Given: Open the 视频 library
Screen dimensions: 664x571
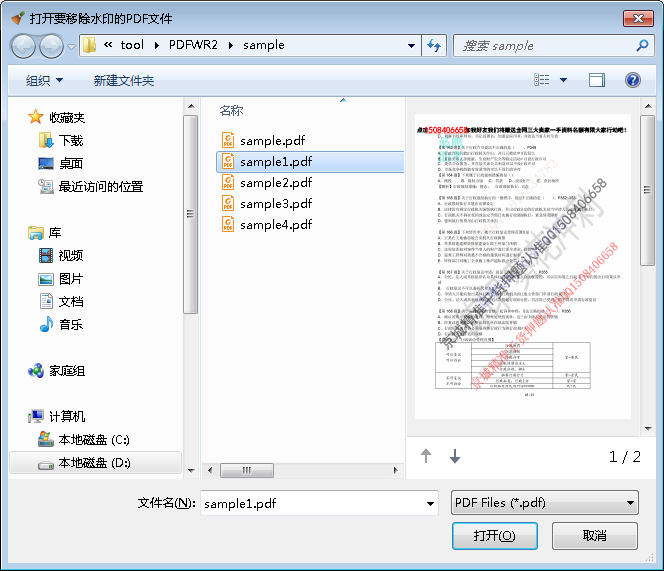Looking at the screenshot, I should tap(71, 255).
